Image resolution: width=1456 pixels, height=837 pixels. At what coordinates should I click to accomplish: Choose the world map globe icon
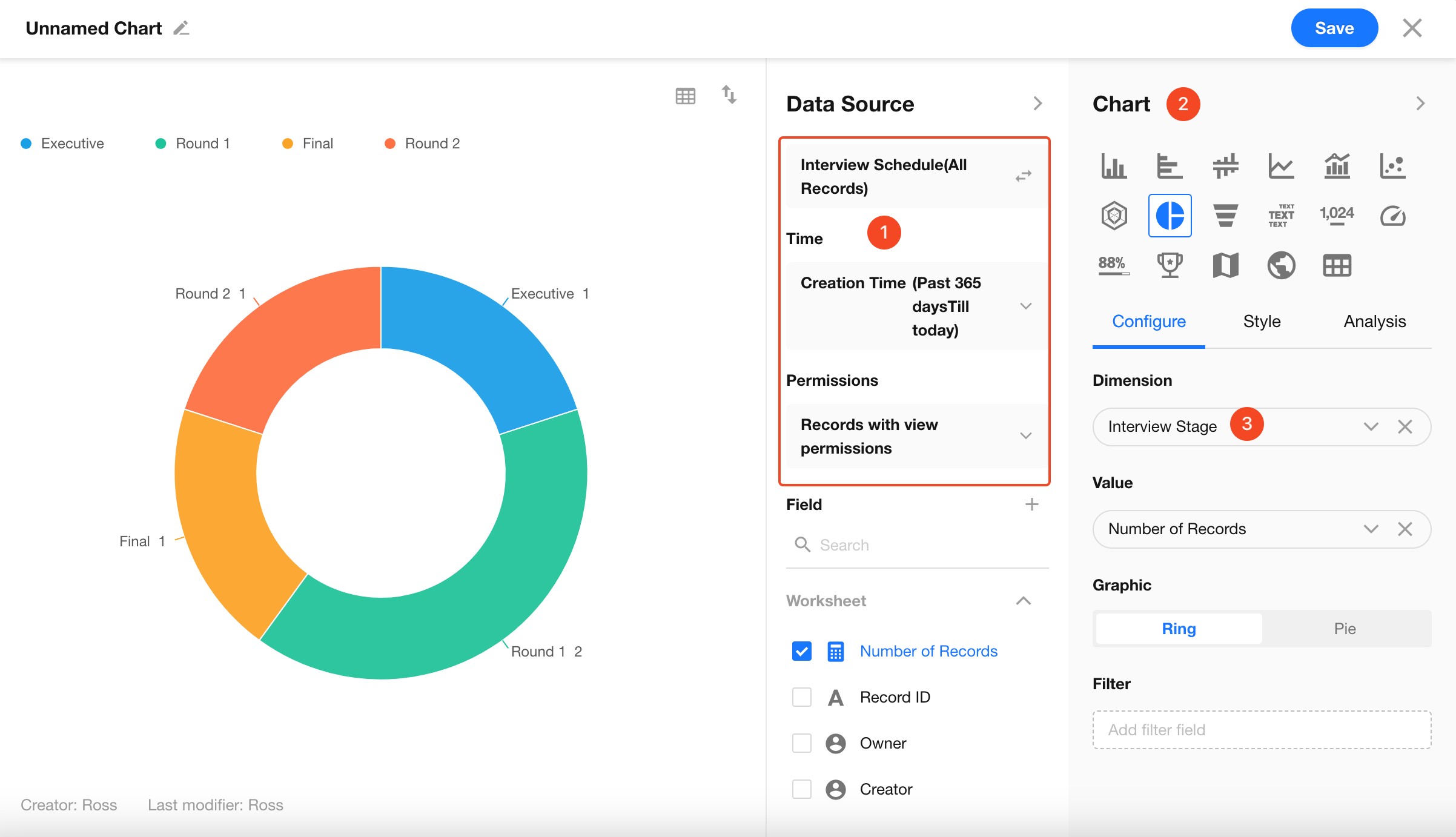point(1281,265)
